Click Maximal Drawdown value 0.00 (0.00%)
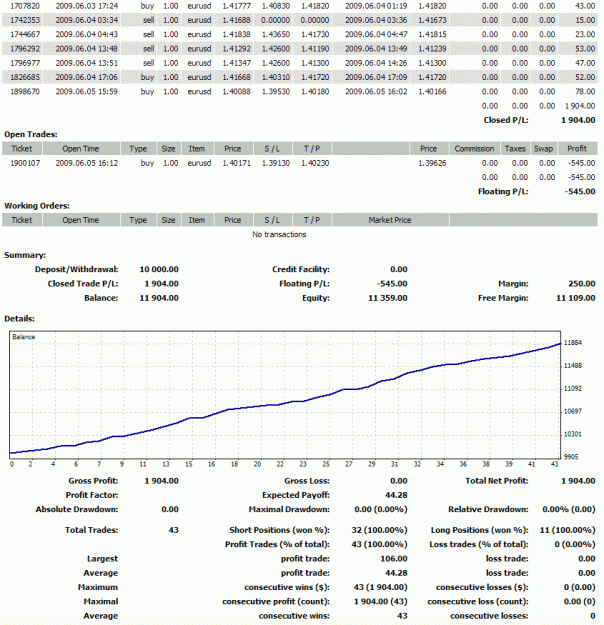This screenshot has width=604, height=625. pyautogui.click(x=381, y=510)
